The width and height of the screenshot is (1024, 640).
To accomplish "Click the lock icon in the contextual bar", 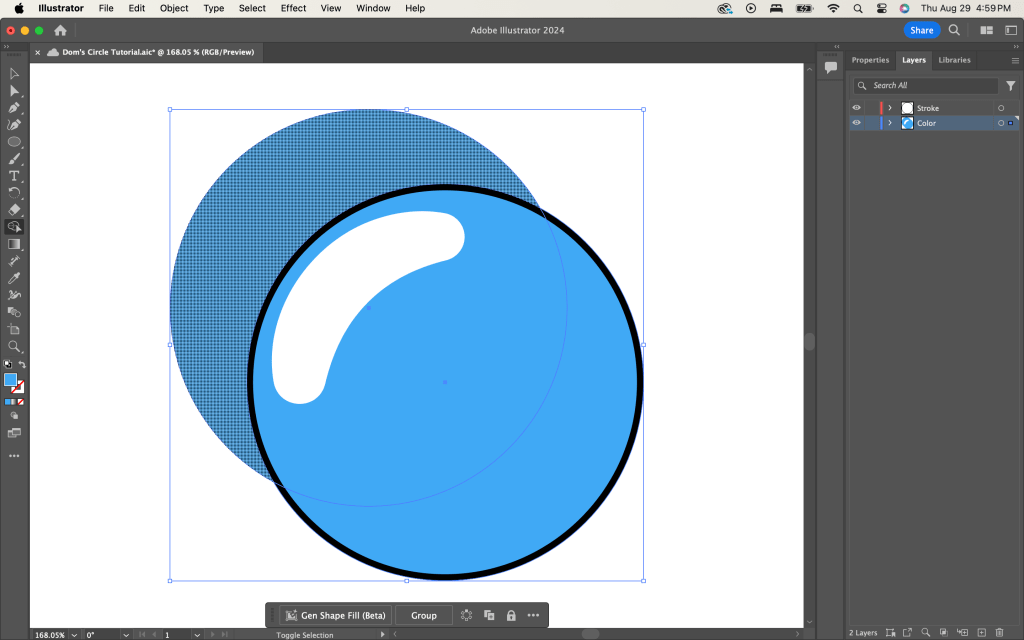I will (511, 615).
